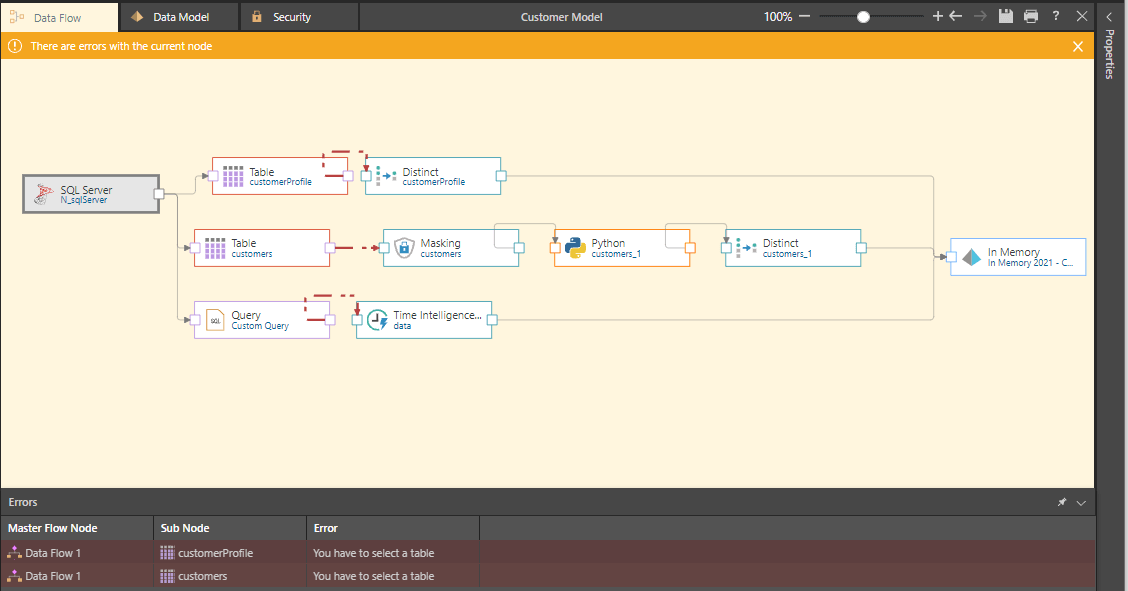This screenshot has width=1128, height=591.
Task: Select the Distinct customerProfile node
Action: pos(433,176)
